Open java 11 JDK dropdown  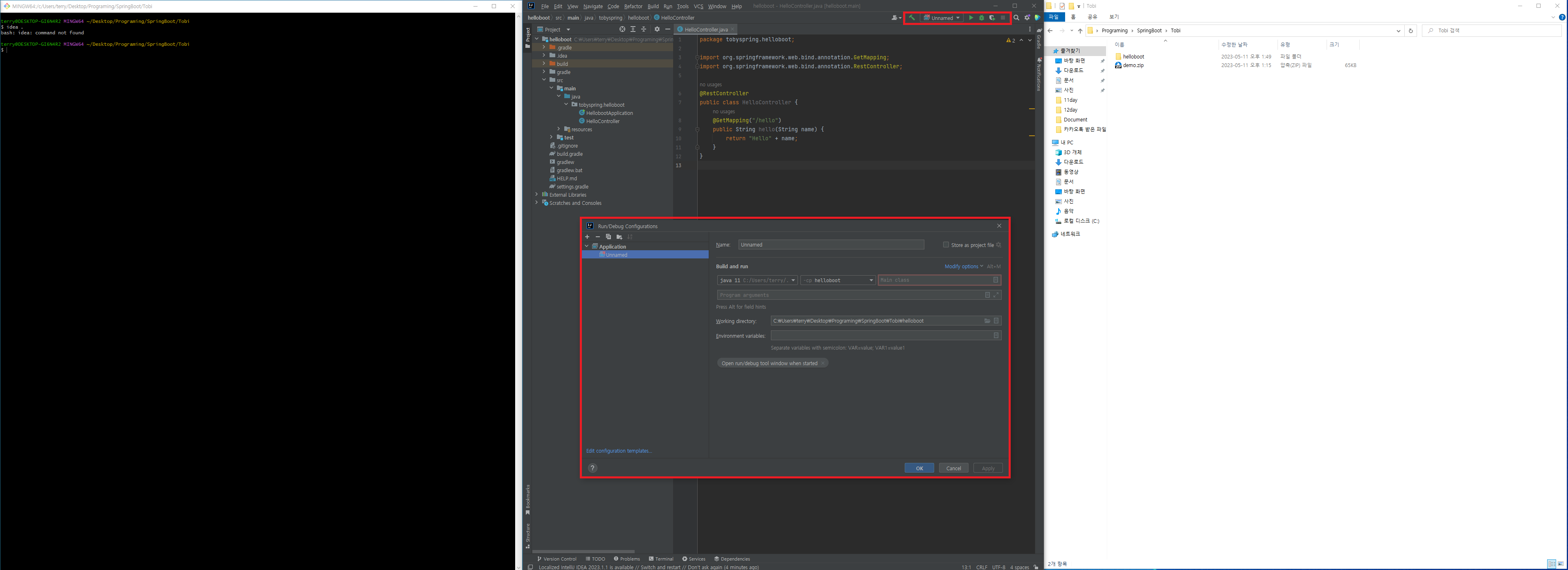(757, 281)
